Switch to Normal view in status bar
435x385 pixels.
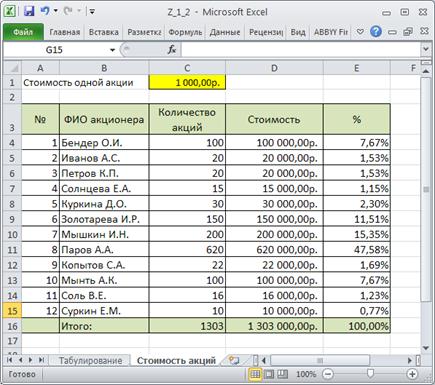255,374
